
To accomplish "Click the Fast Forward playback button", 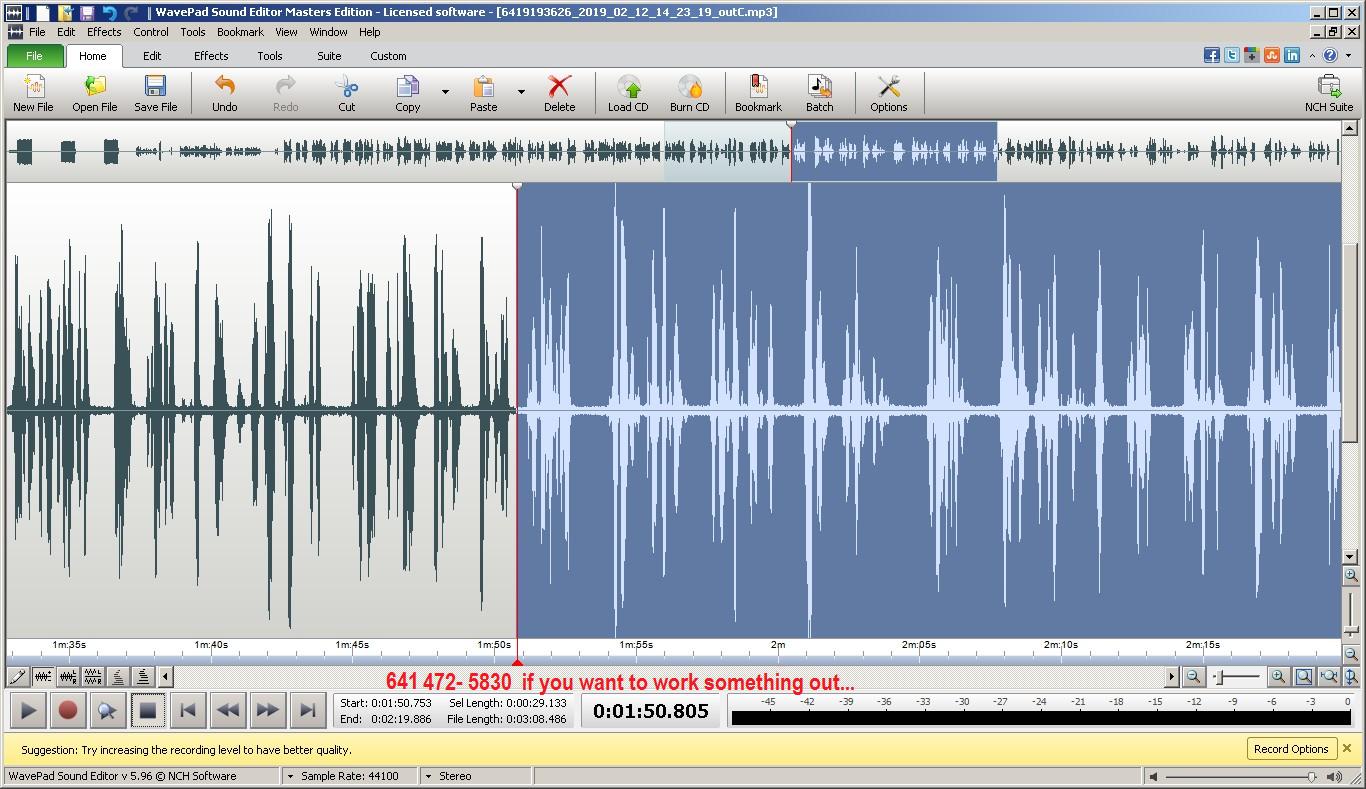I will point(267,711).
